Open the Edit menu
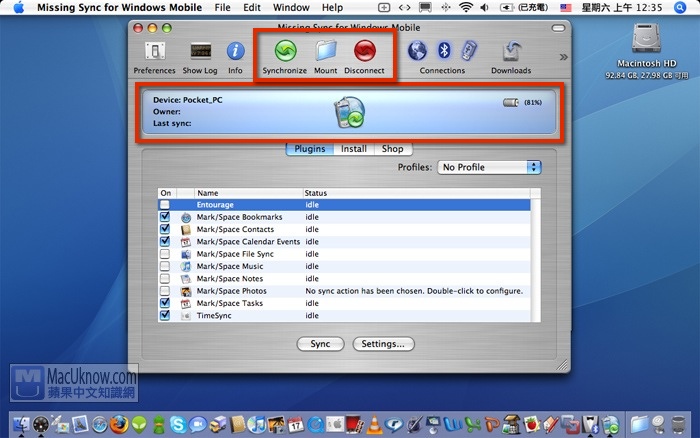700x438 pixels. [x=252, y=8]
